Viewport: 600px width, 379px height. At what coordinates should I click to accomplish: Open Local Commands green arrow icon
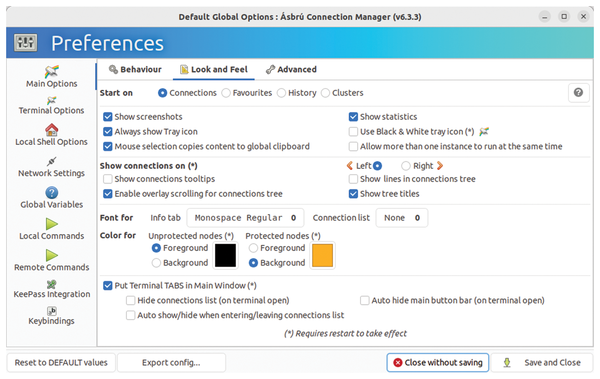(52, 224)
